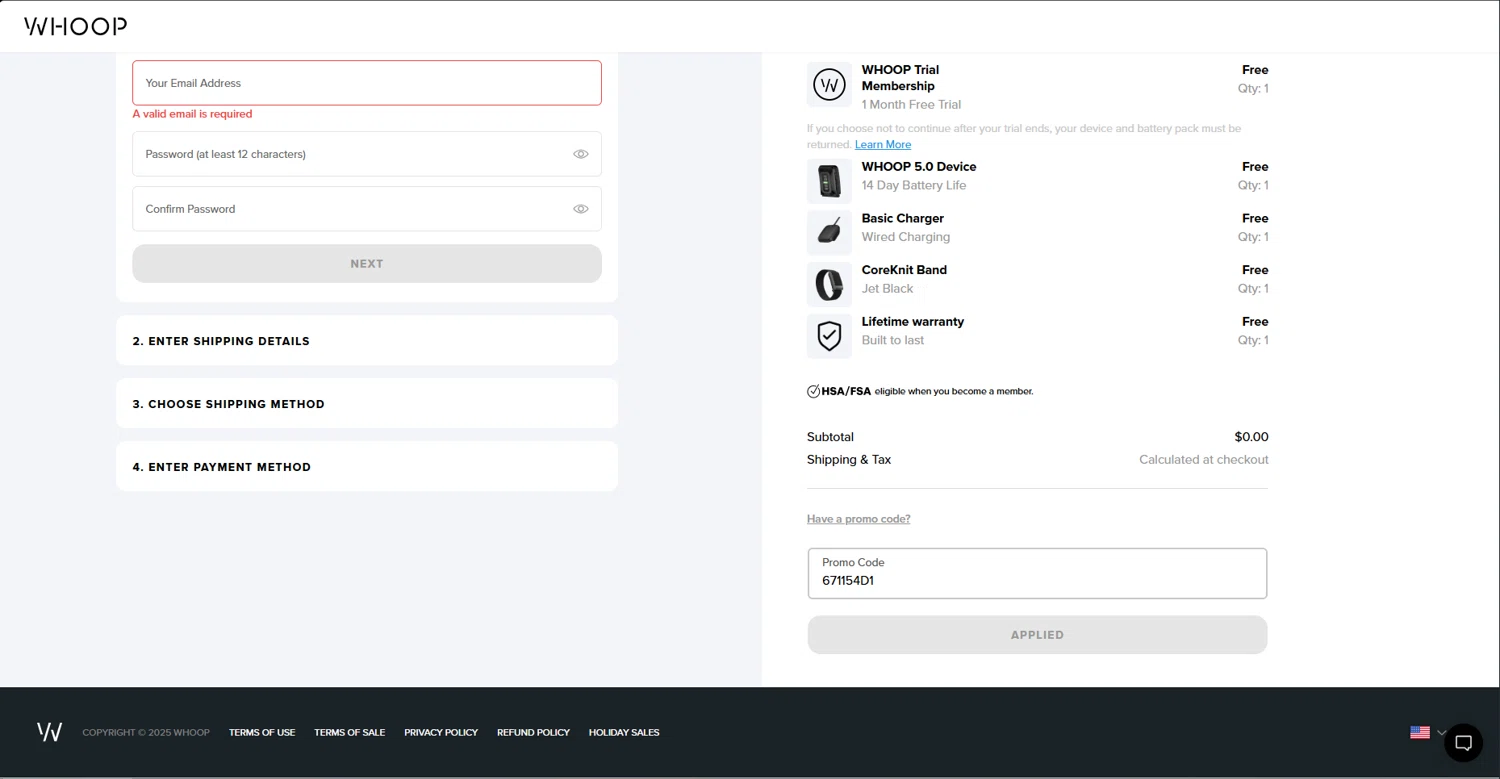Click the 'Copyright © 2025 WHOOP' text

coord(146,733)
